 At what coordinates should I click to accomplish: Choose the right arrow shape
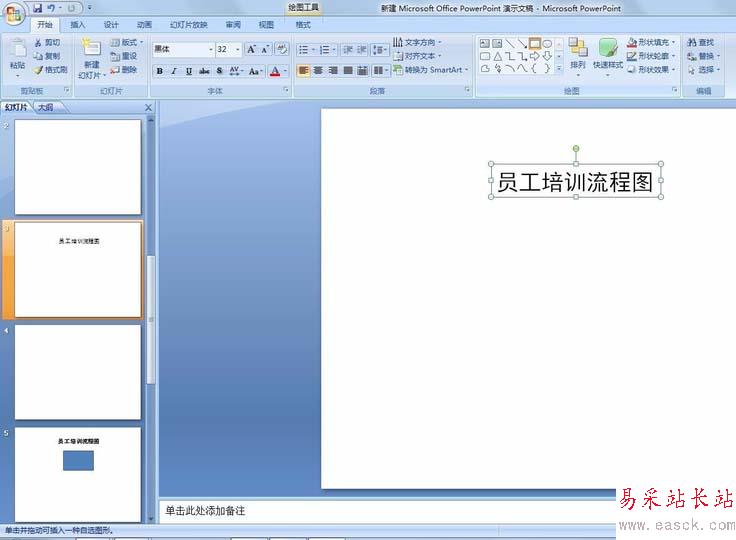coord(535,56)
